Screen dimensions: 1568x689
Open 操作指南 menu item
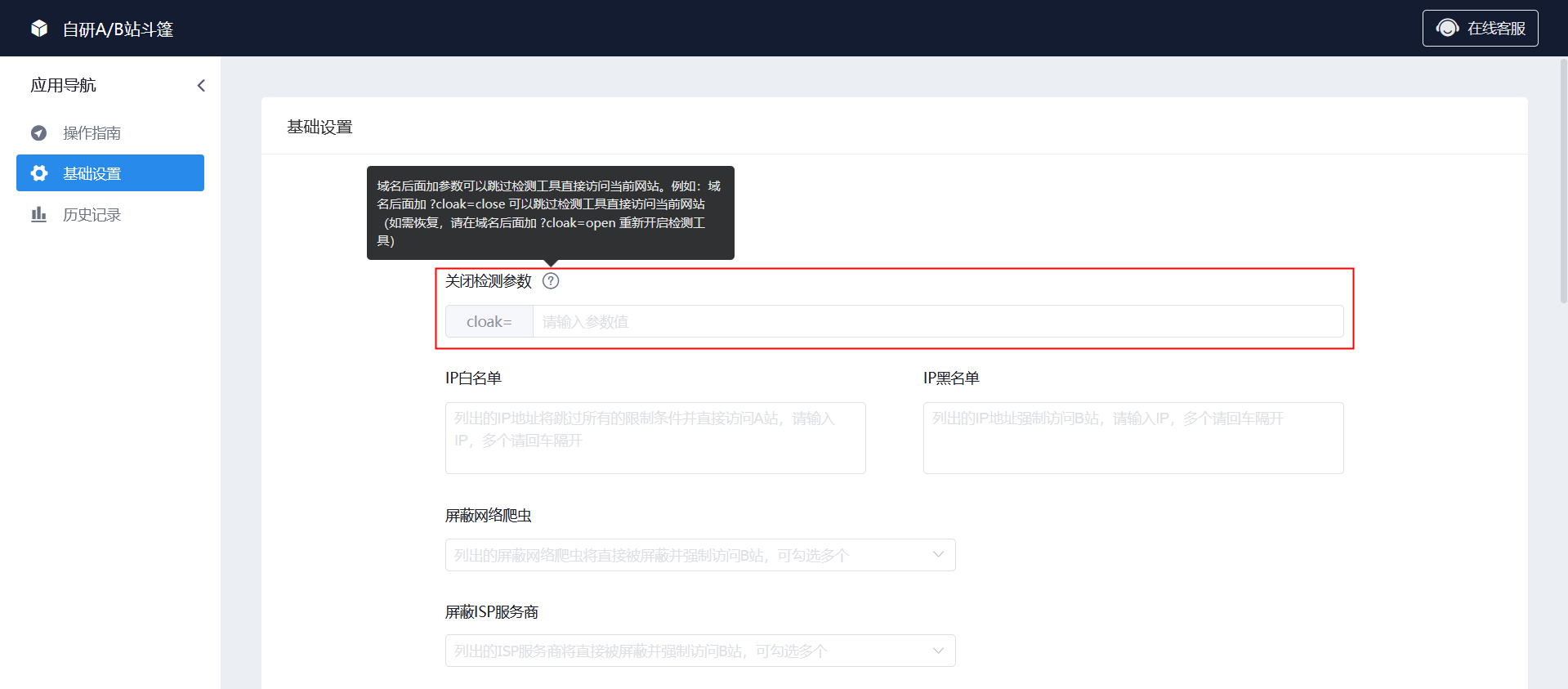pyautogui.click(x=110, y=132)
